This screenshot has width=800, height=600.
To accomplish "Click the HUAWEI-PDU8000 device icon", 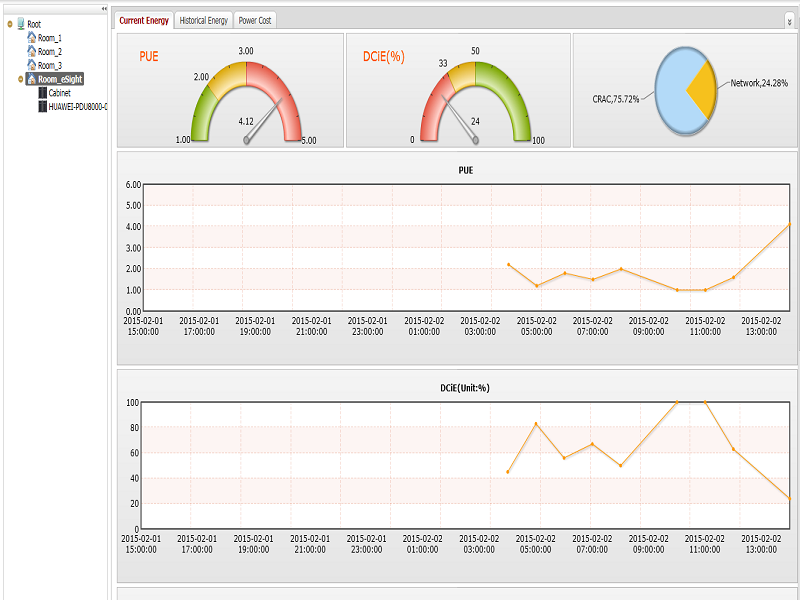I will pos(43,106).
